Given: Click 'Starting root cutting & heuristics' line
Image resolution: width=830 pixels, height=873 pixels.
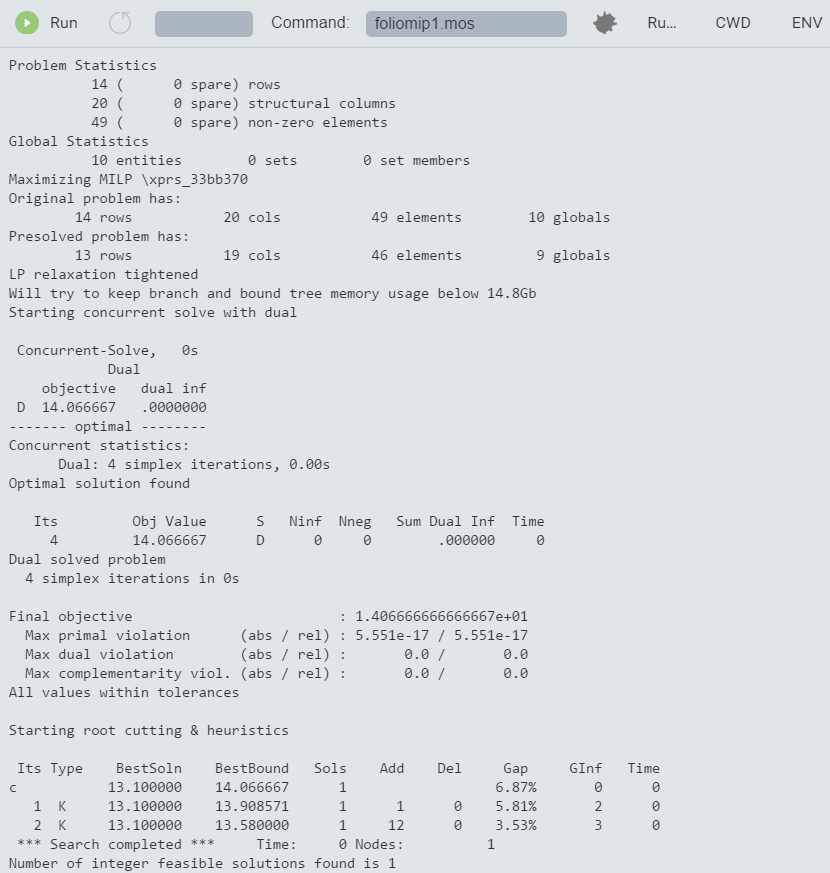Looking at the screenshot, I should (149, 730).
